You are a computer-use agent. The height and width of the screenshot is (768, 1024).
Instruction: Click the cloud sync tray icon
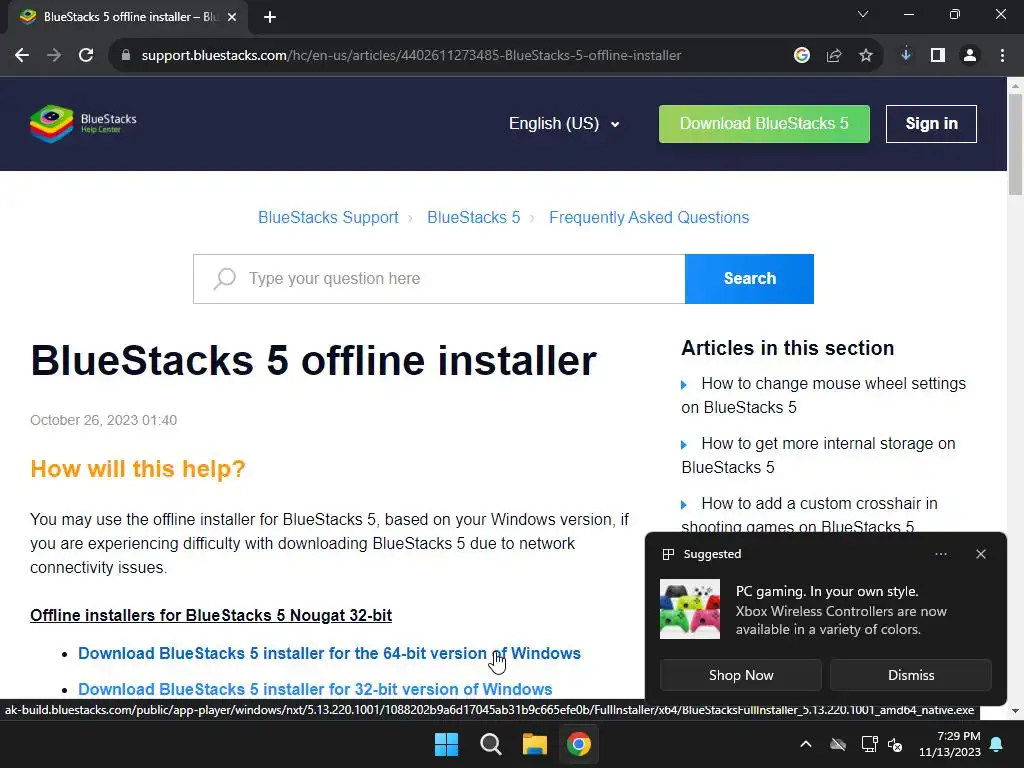838,744
